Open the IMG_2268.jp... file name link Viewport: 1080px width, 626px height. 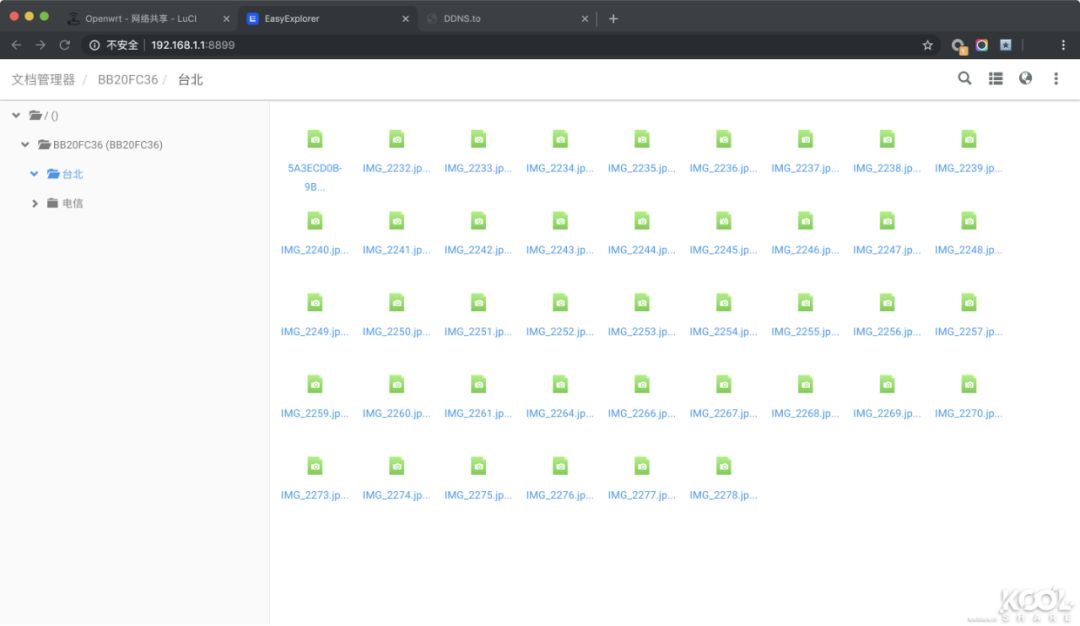pos(805,413)
